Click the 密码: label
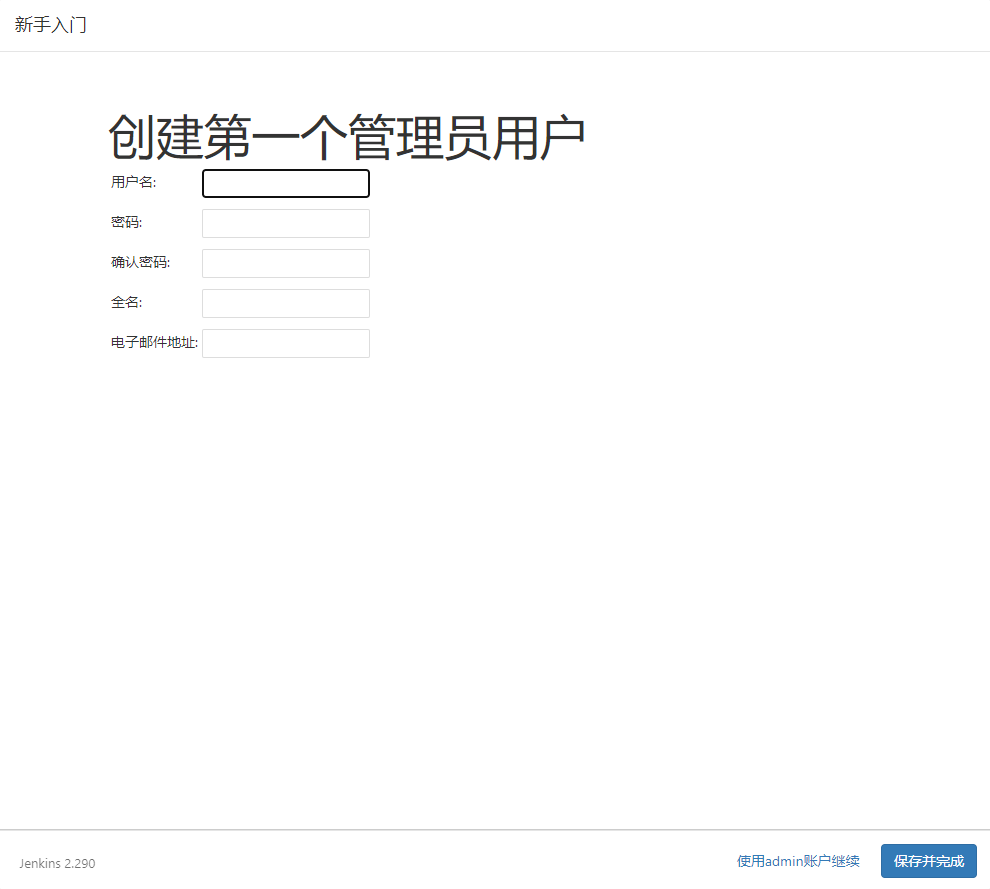The width and height of the screenshot is (990, 889). [126, 222]
